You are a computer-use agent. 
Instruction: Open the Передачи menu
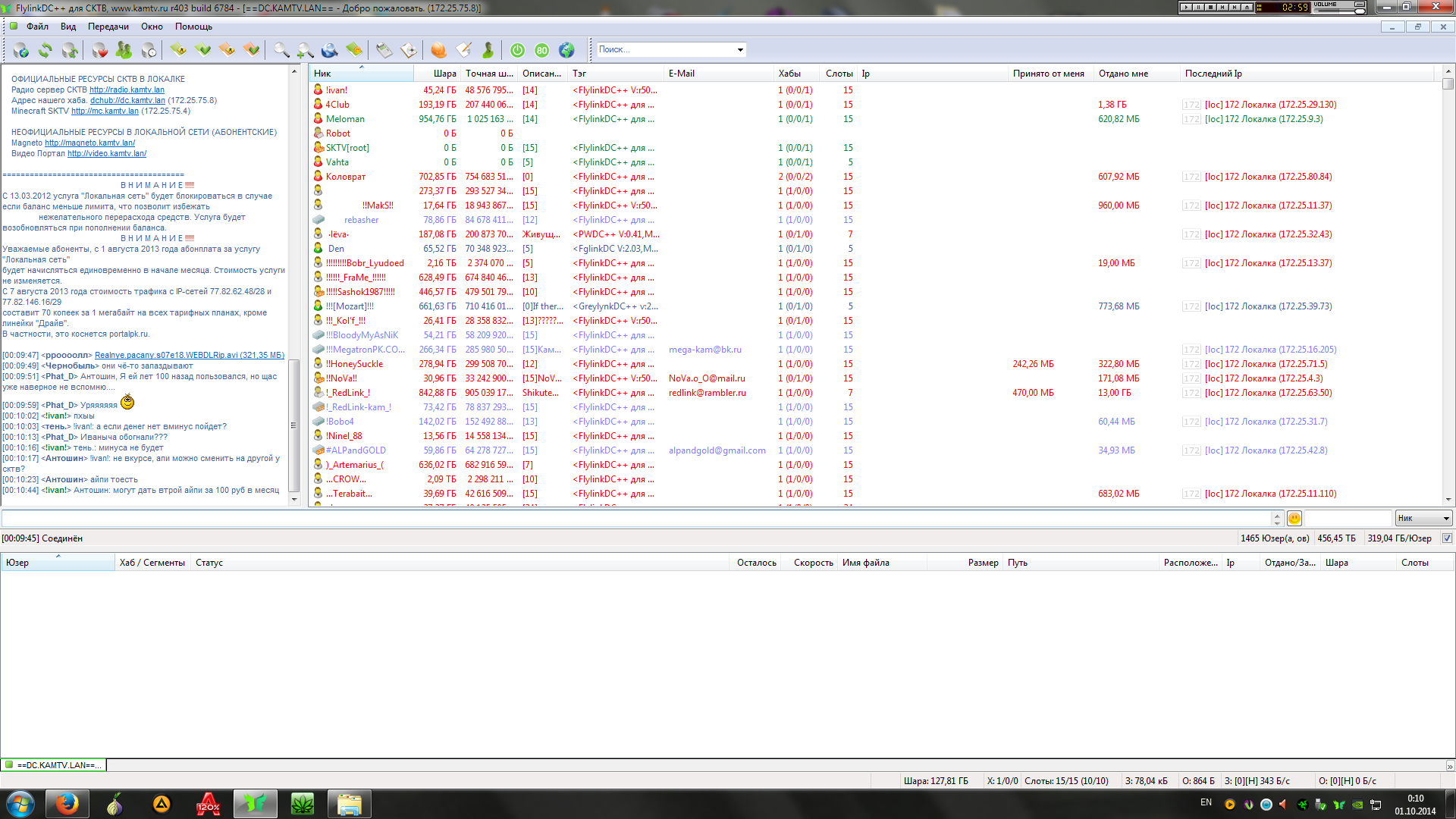coord(108,27)
